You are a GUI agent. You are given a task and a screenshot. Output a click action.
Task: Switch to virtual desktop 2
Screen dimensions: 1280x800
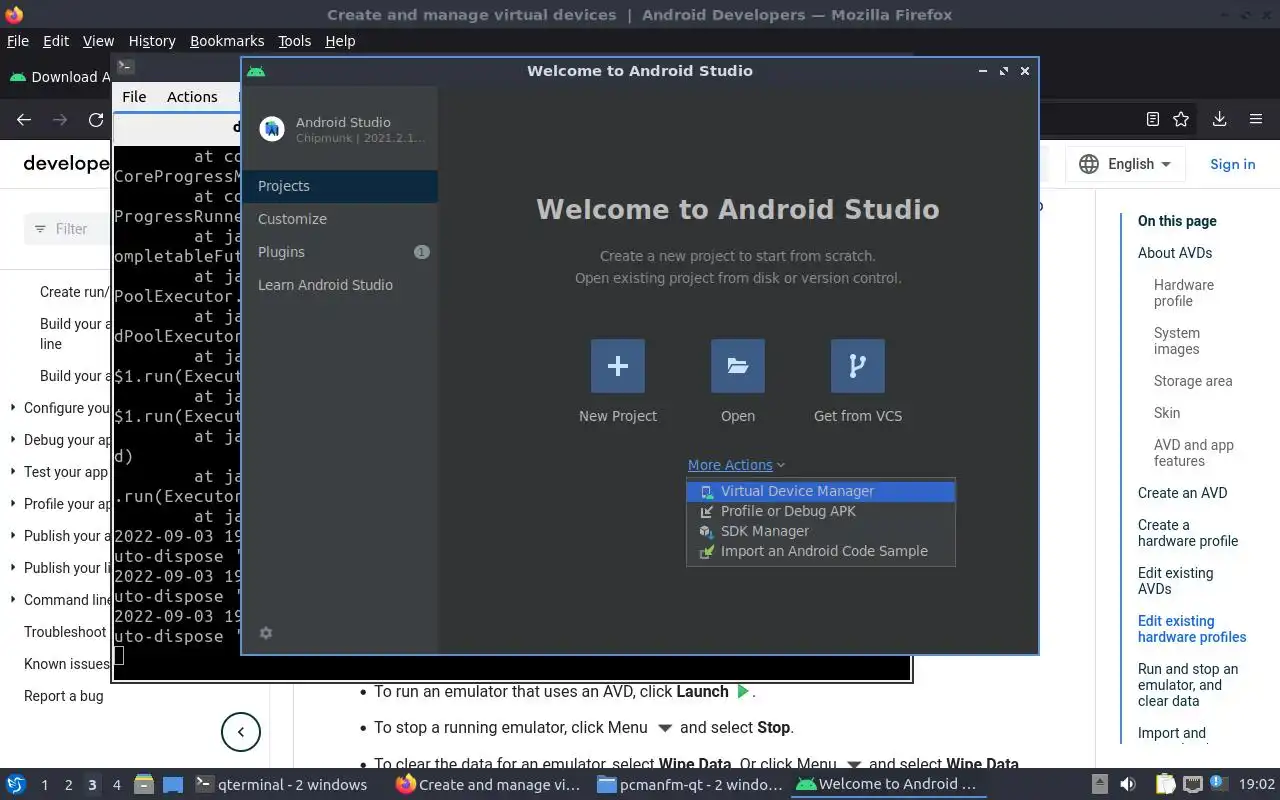(68, 785)
